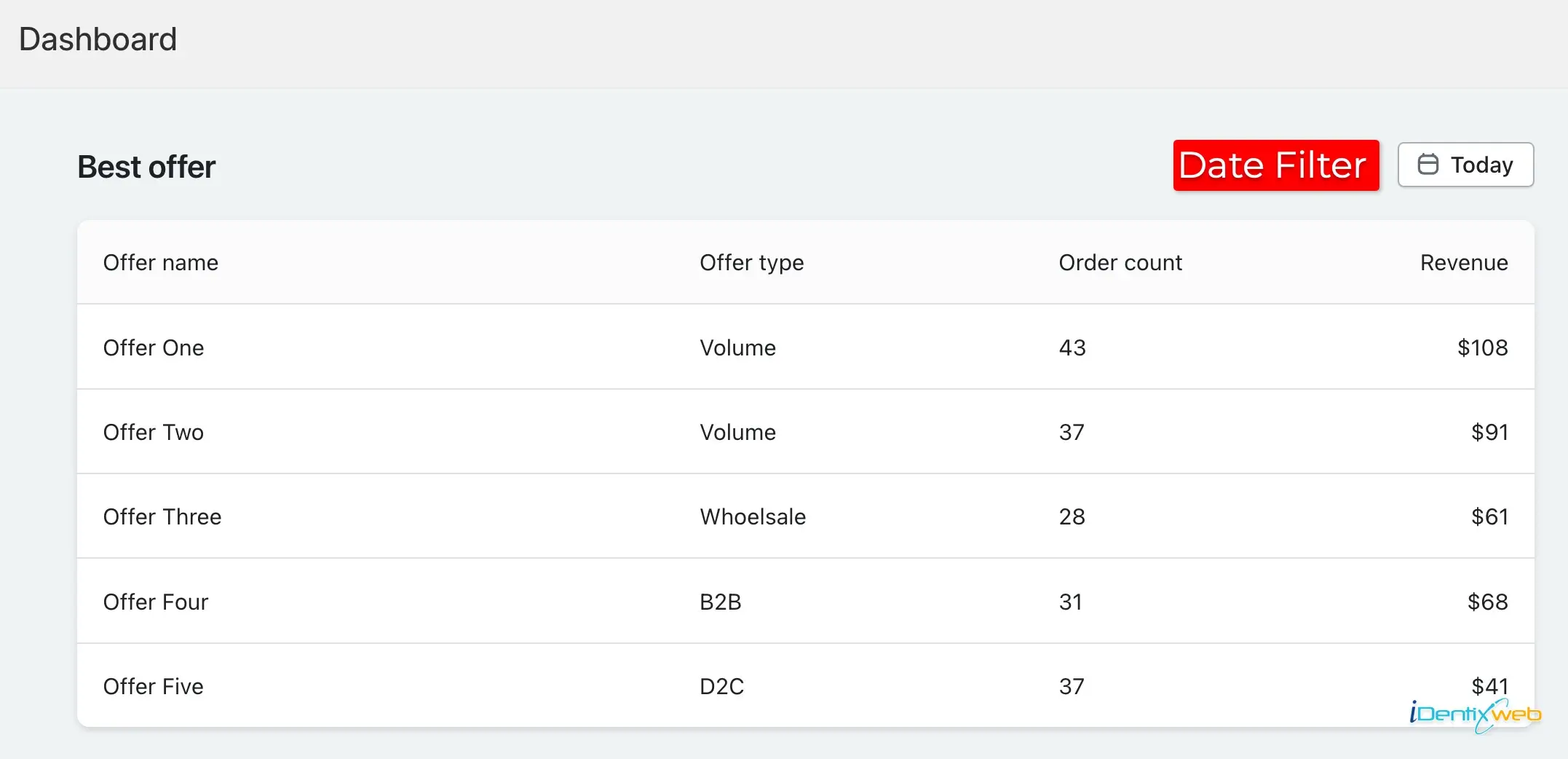Click the calendar icon in the Today button
The width and height of the screenshot is (1568, 759).
click(1429, 165)
